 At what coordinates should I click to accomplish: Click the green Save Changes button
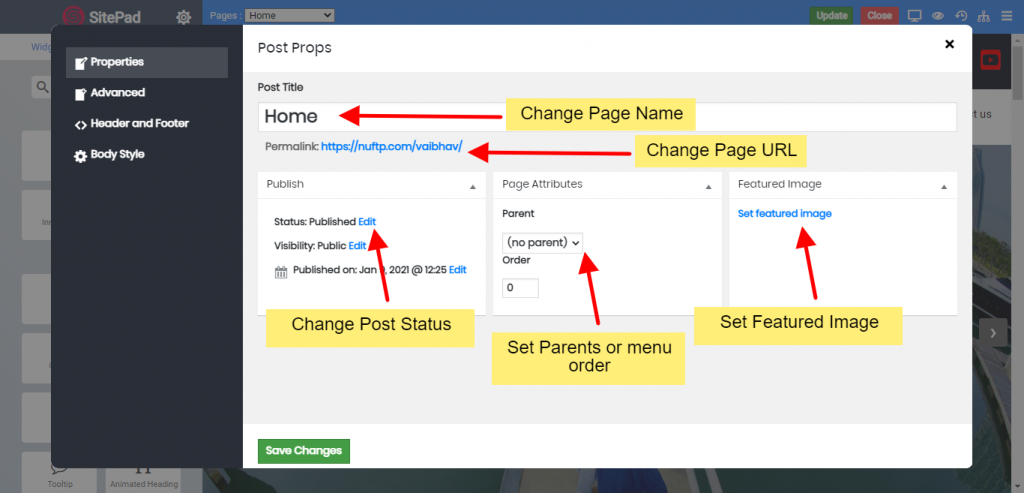pyautogui.click(x=303, y=451)
